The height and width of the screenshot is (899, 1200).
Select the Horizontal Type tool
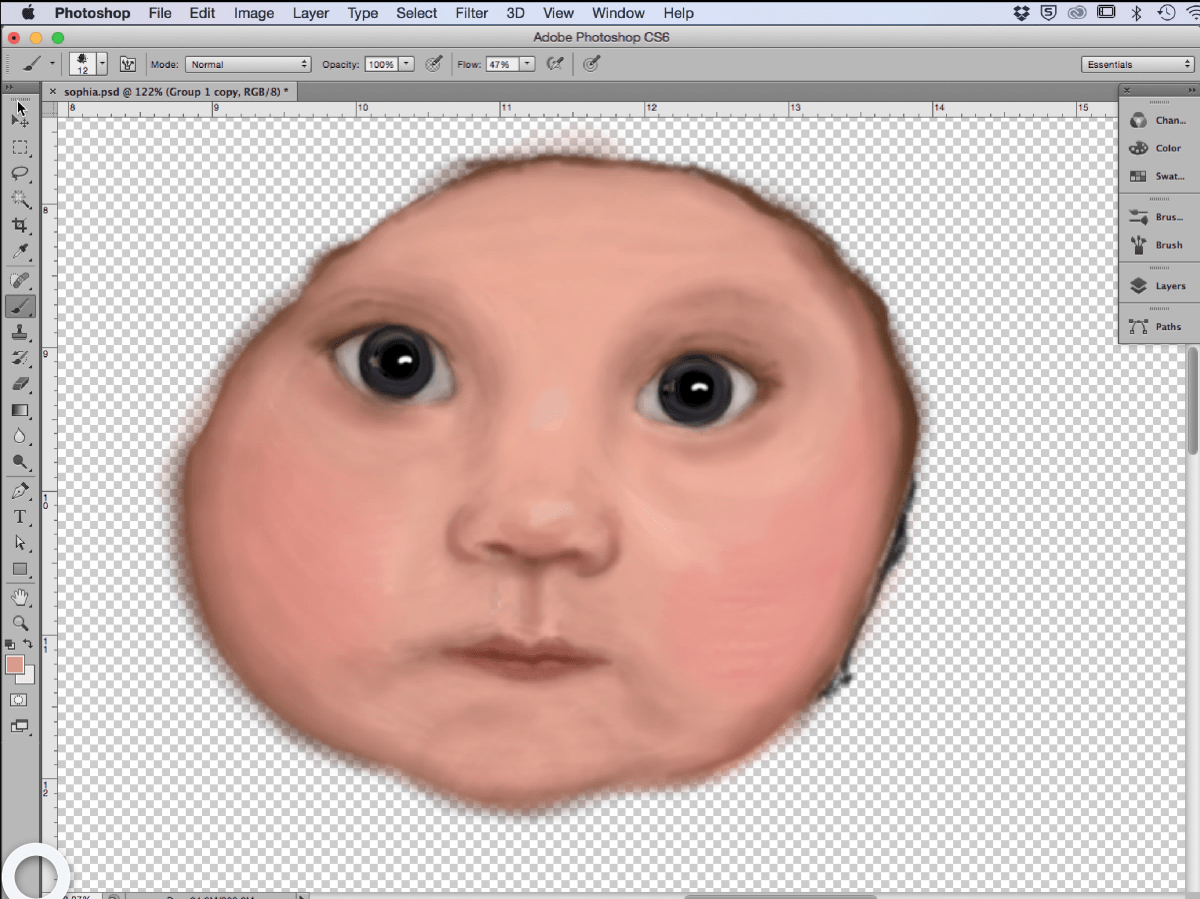[x=20, y=517]
